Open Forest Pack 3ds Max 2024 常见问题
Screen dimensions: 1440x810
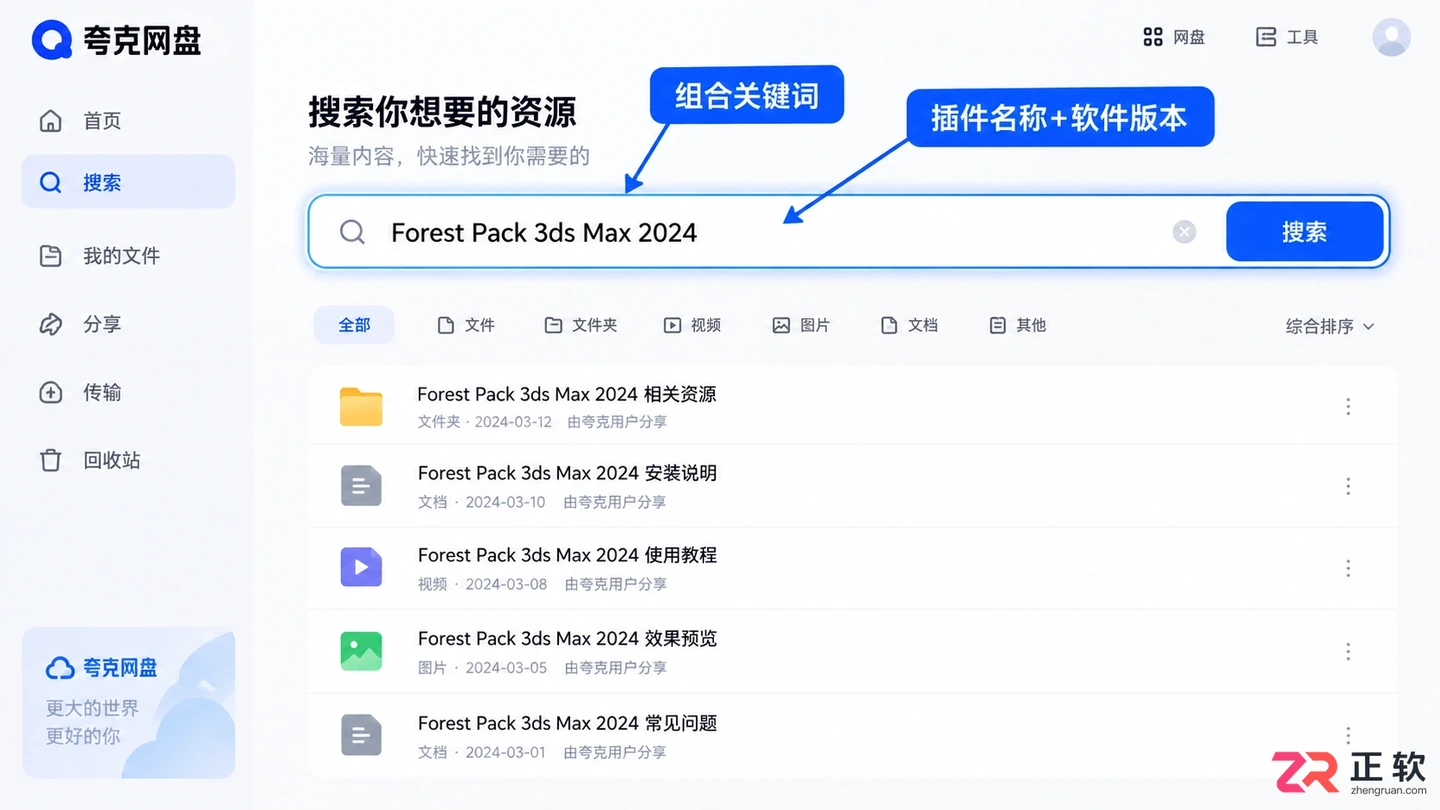pyautogui.click(x=567, y=723)
